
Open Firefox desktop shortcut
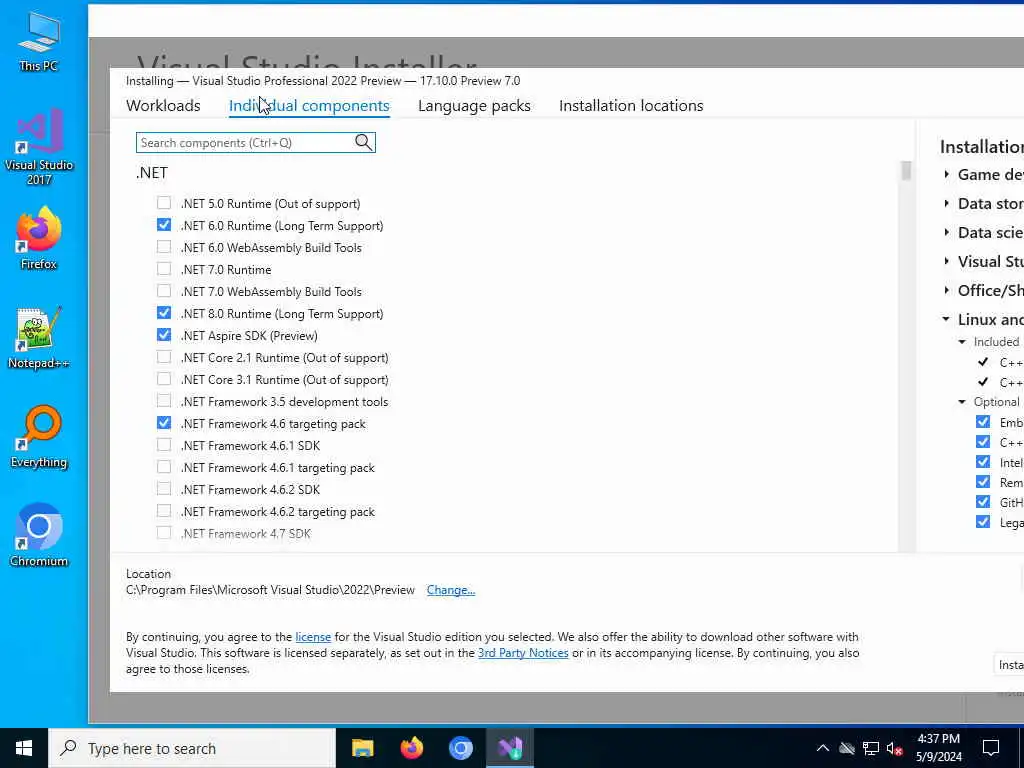tap(39, 239)
